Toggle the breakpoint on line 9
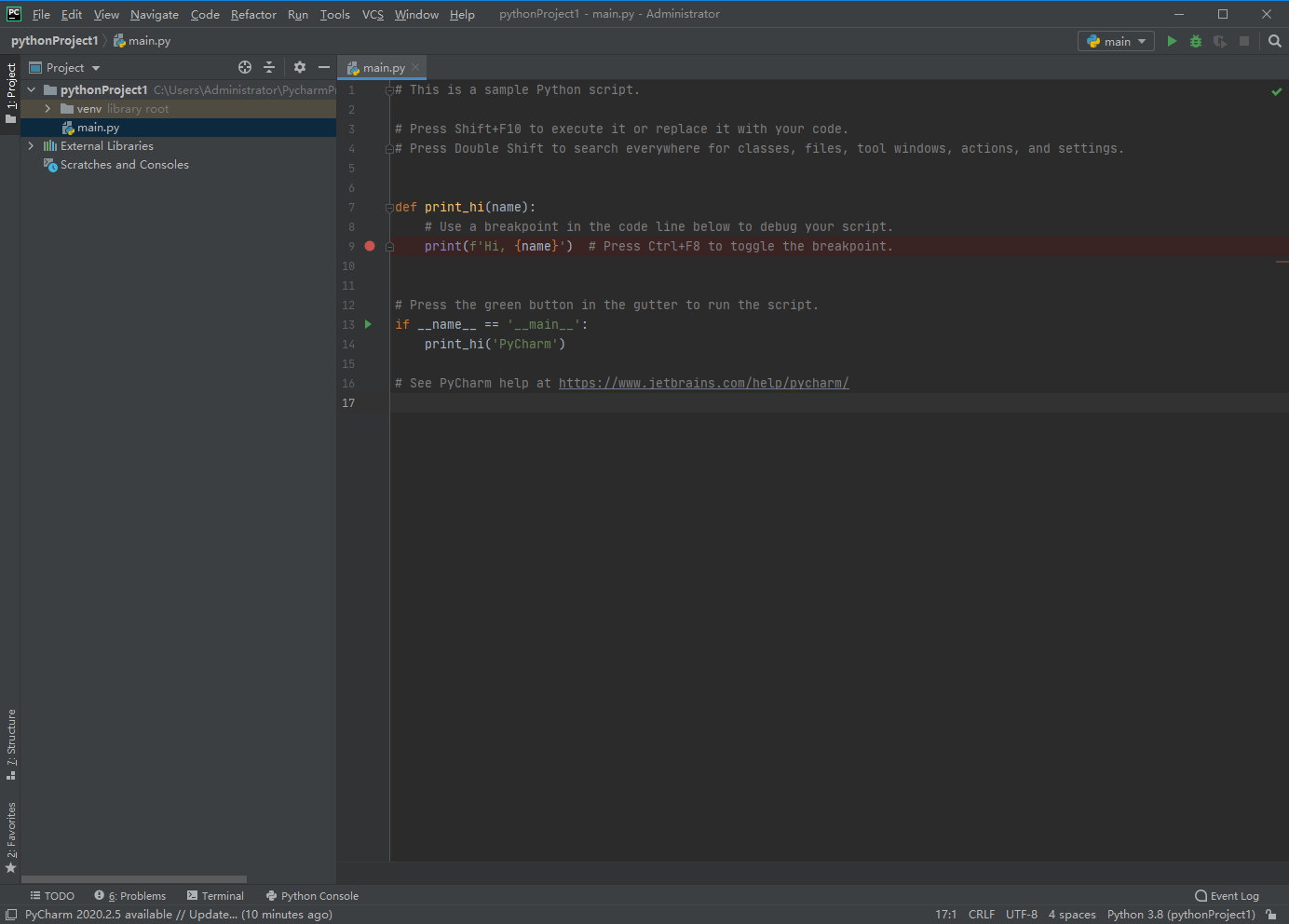 pyautogui.click(x=369, y=246)
